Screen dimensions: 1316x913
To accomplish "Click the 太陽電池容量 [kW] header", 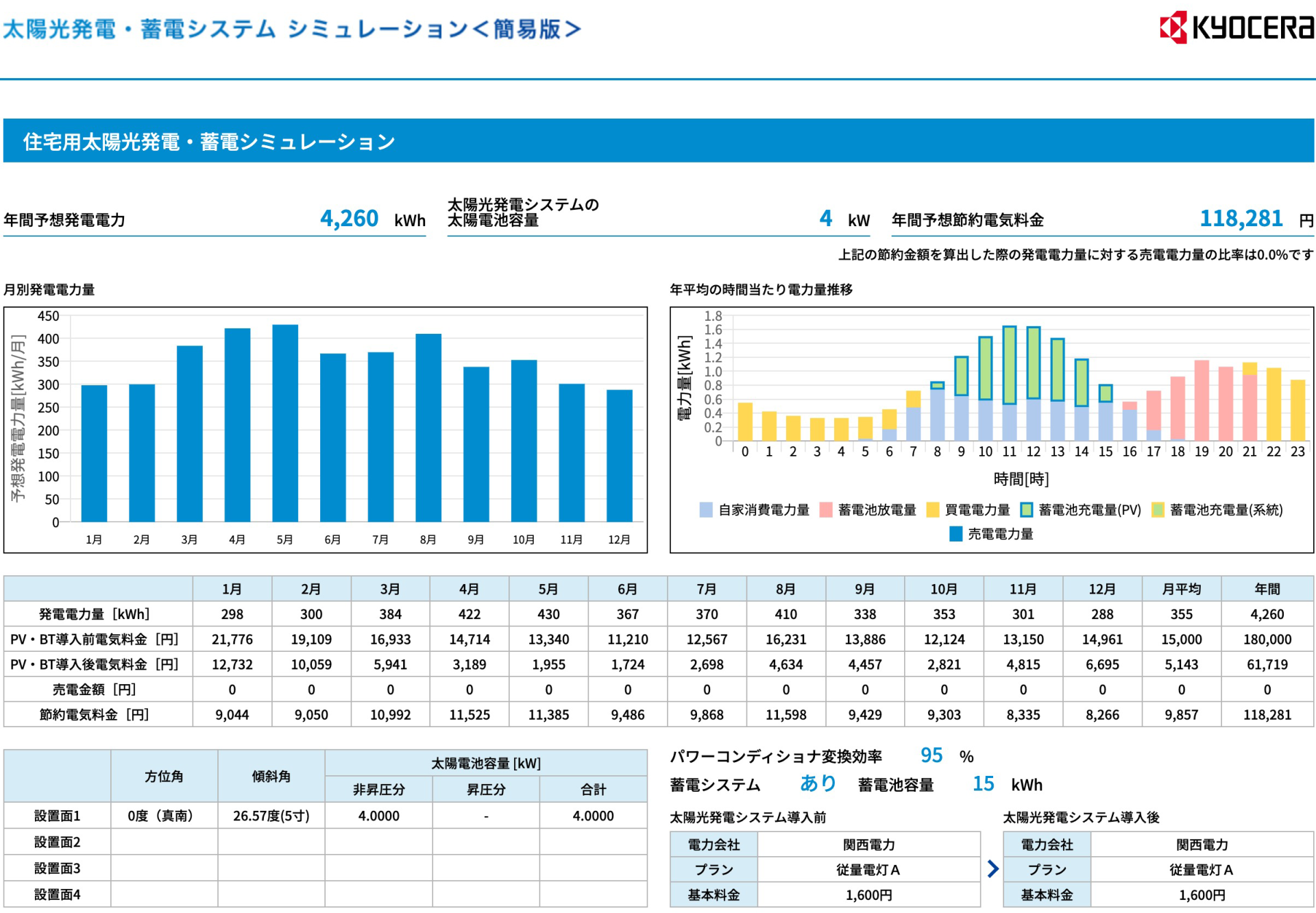I will click(x=486, y=763).
